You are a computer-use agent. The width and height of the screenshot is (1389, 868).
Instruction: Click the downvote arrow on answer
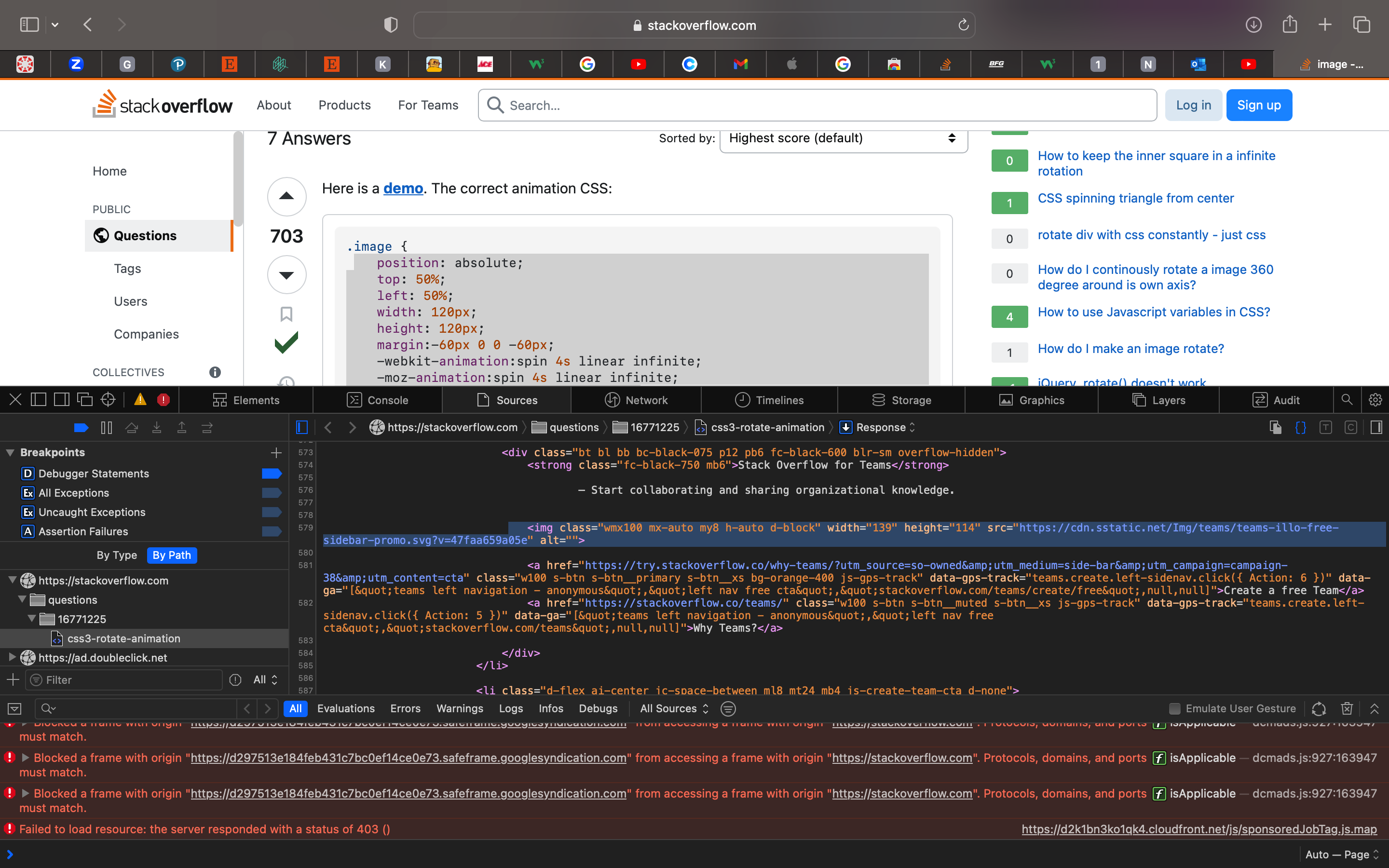tap(286, 274)
